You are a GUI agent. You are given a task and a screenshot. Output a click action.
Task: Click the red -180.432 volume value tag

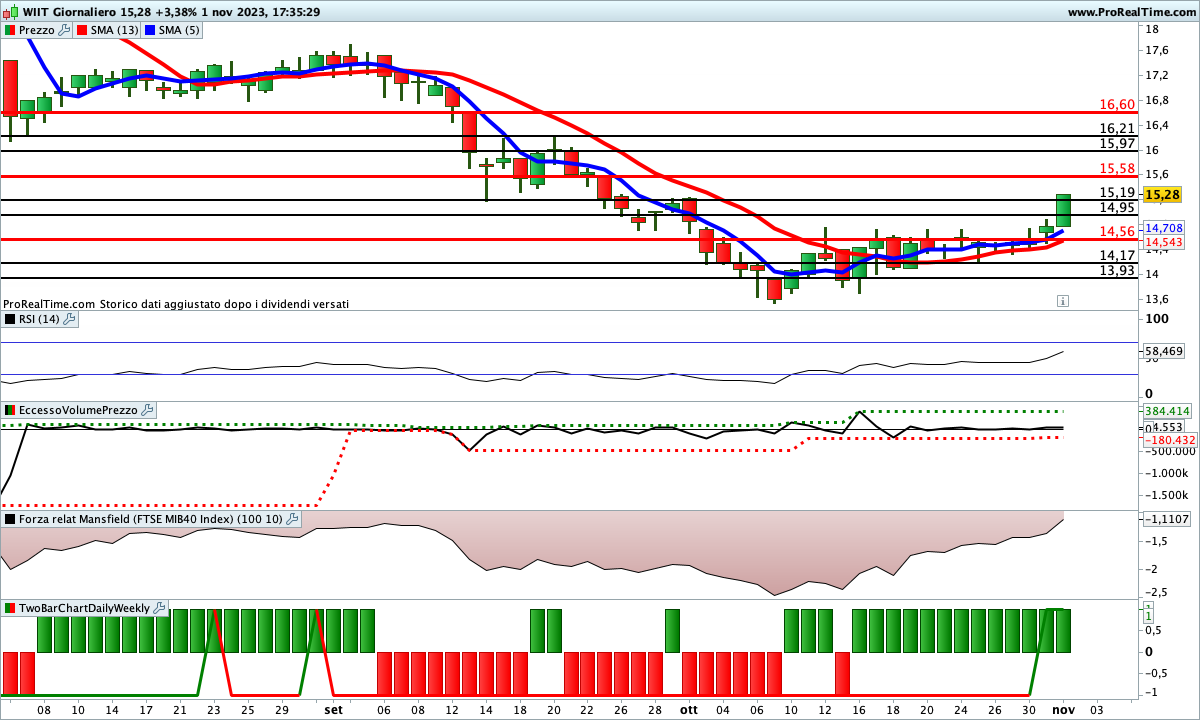click(1169, 440)
